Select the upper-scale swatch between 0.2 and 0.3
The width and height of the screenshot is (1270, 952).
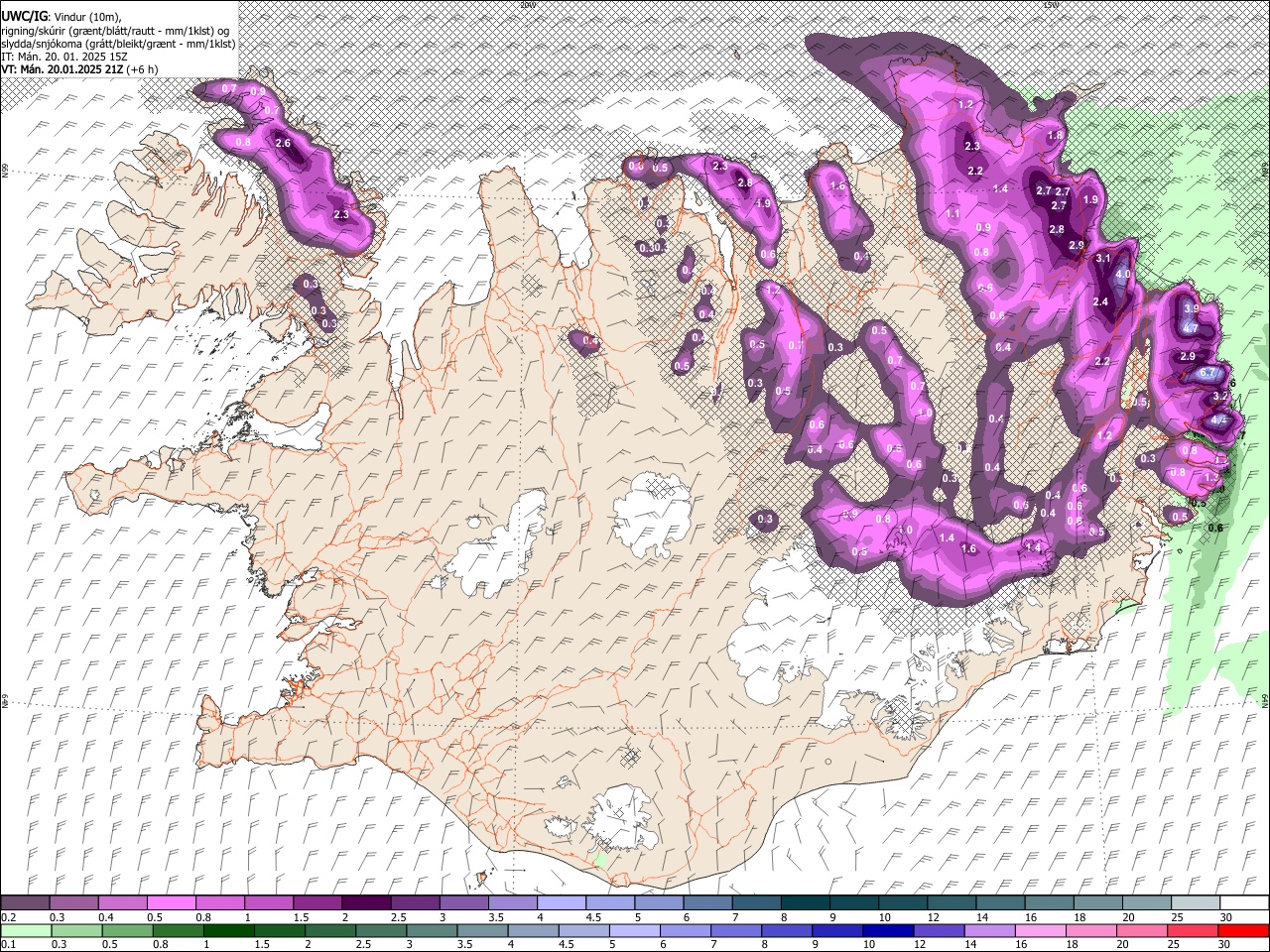(x=26, y=902)
